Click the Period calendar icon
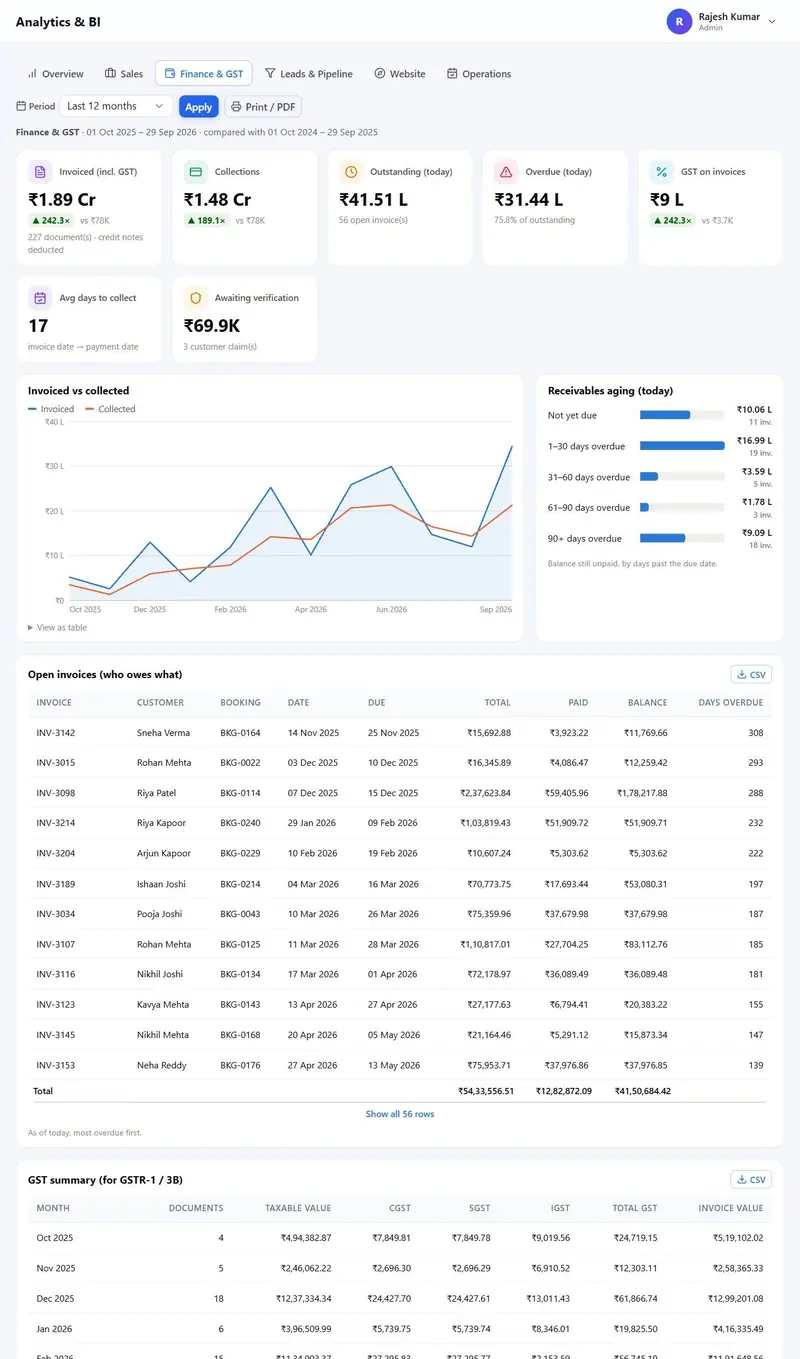Screen dimensions: 800x1359 (x=21, y=106)
